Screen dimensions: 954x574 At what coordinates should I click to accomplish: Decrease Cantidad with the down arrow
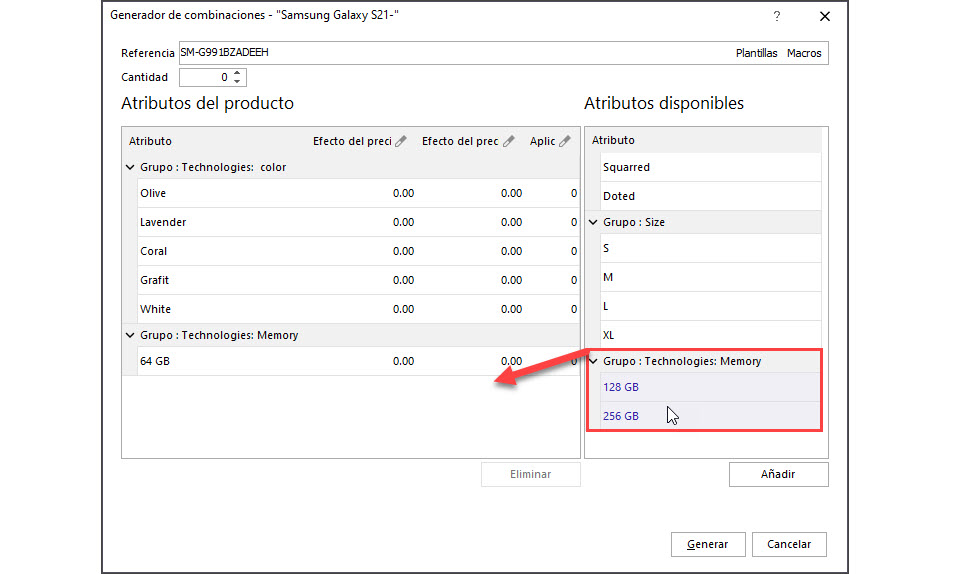[237, 81]
